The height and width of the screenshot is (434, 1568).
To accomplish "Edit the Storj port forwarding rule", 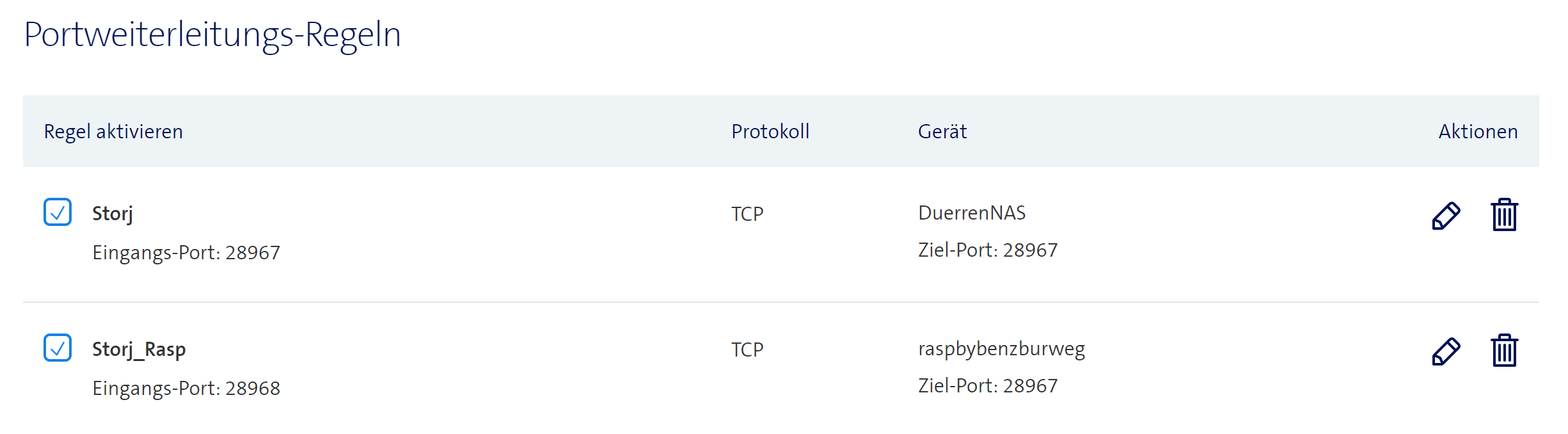I will [x=1446, y=216].
